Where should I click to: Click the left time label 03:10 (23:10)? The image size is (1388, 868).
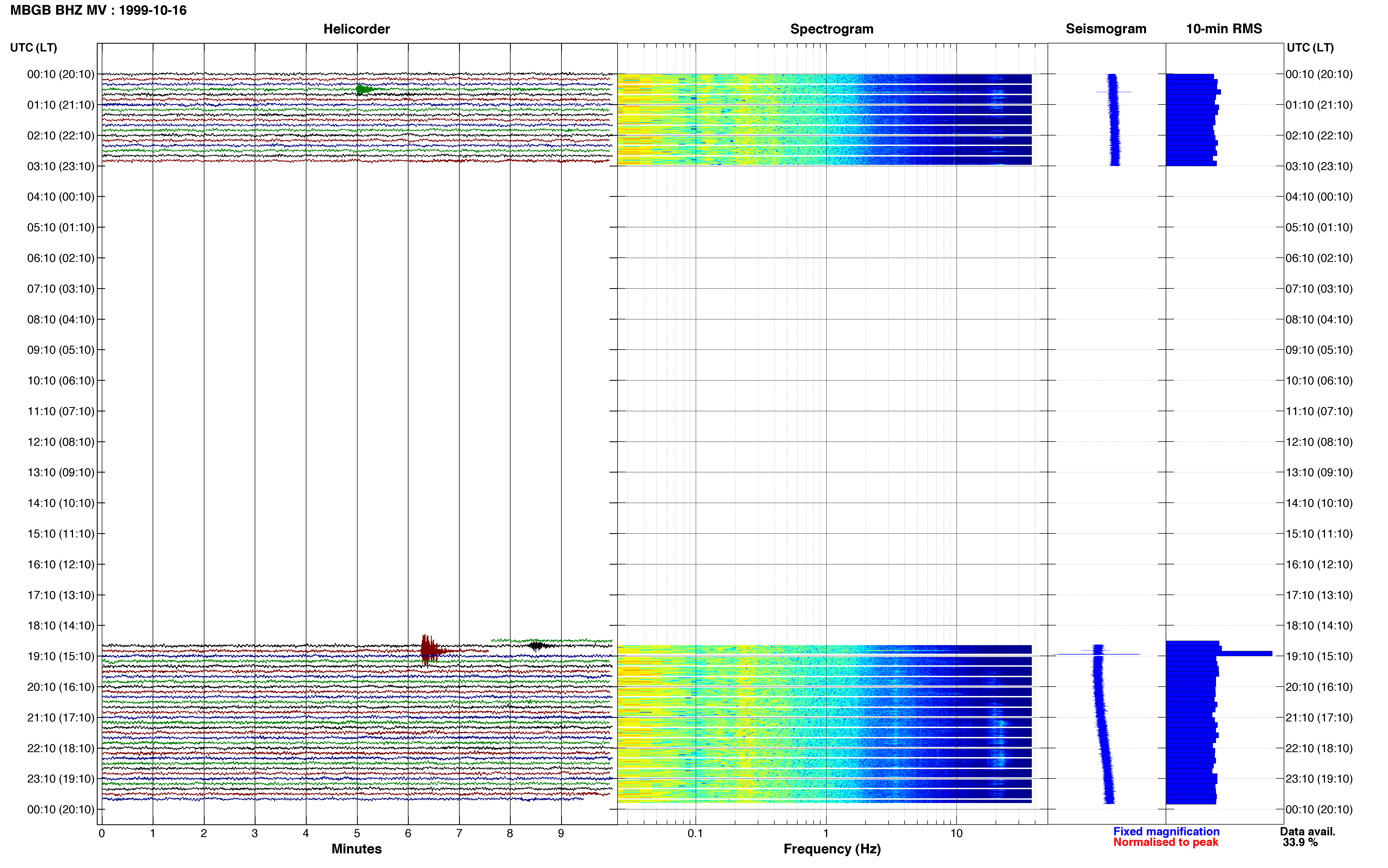pos(60,166)
